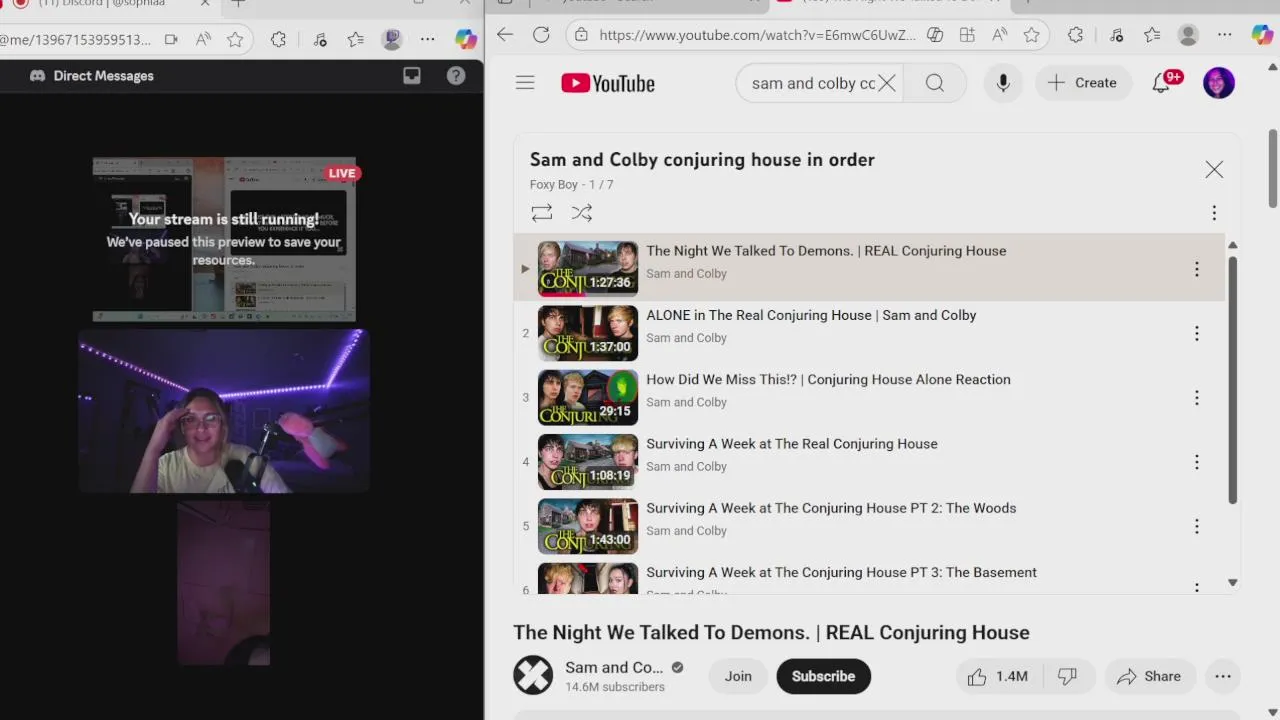The height and width of the screenshot is (720, 1280).
Task: Open Settings and more in Discord window
Action: tap(427, 40)
